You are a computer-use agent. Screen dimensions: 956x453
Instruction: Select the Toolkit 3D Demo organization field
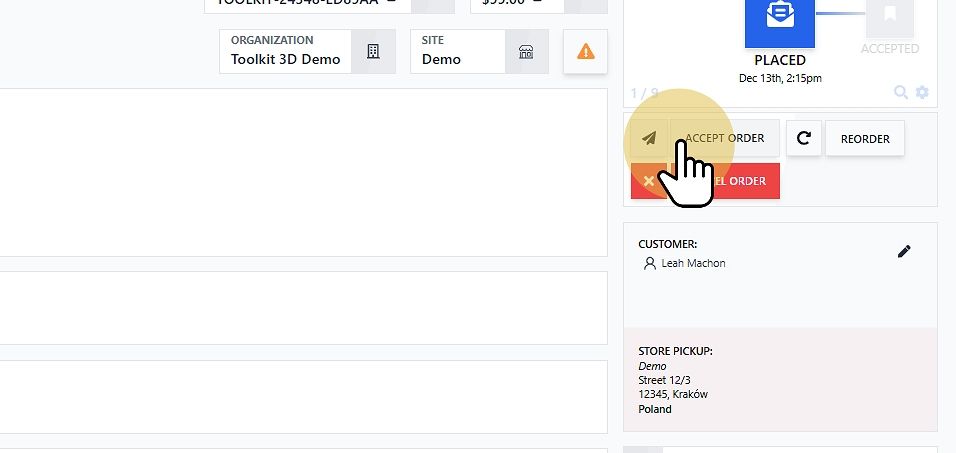click(285, 51)
